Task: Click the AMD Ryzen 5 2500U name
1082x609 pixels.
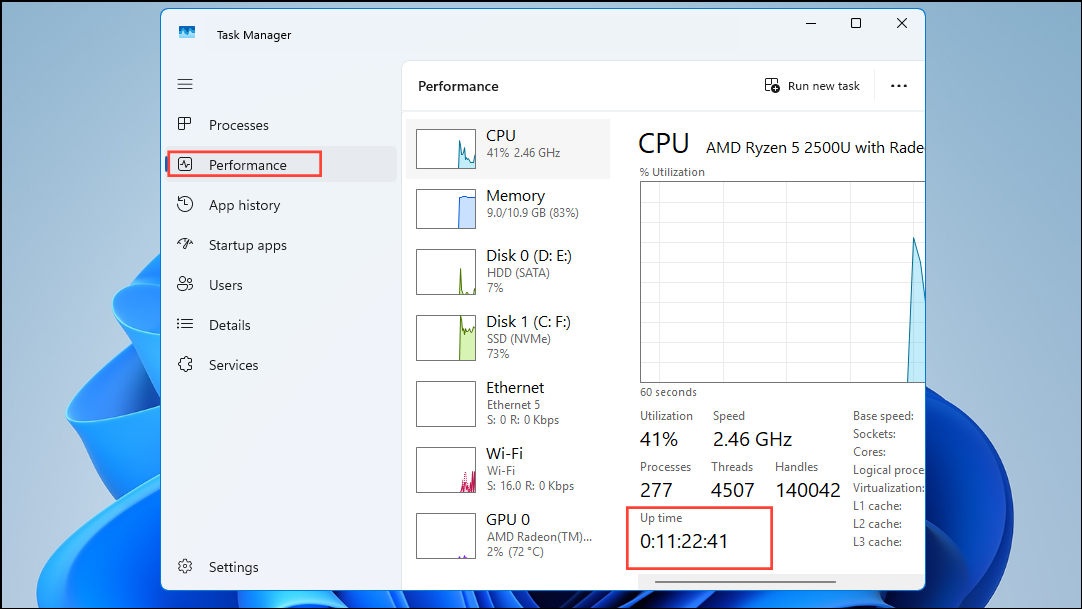Action: click(x=814, y=148)
